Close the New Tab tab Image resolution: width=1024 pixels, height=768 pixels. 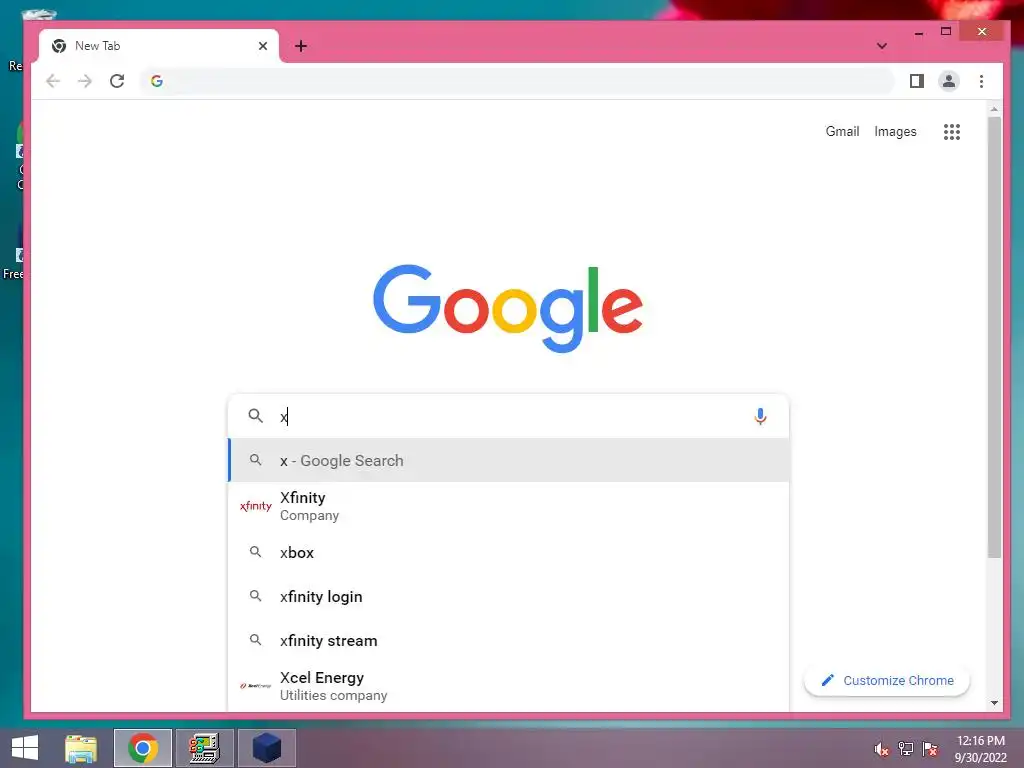(x=263, y=46)
